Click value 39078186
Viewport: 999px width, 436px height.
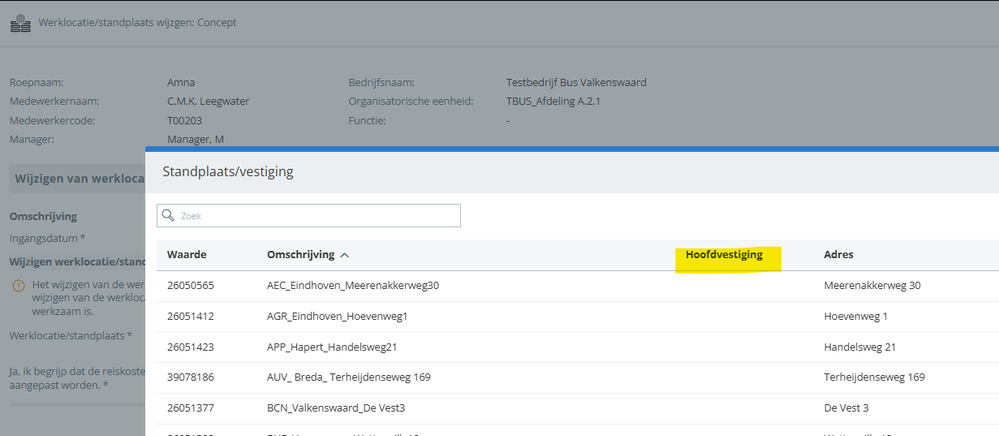[x=190, y=377]
